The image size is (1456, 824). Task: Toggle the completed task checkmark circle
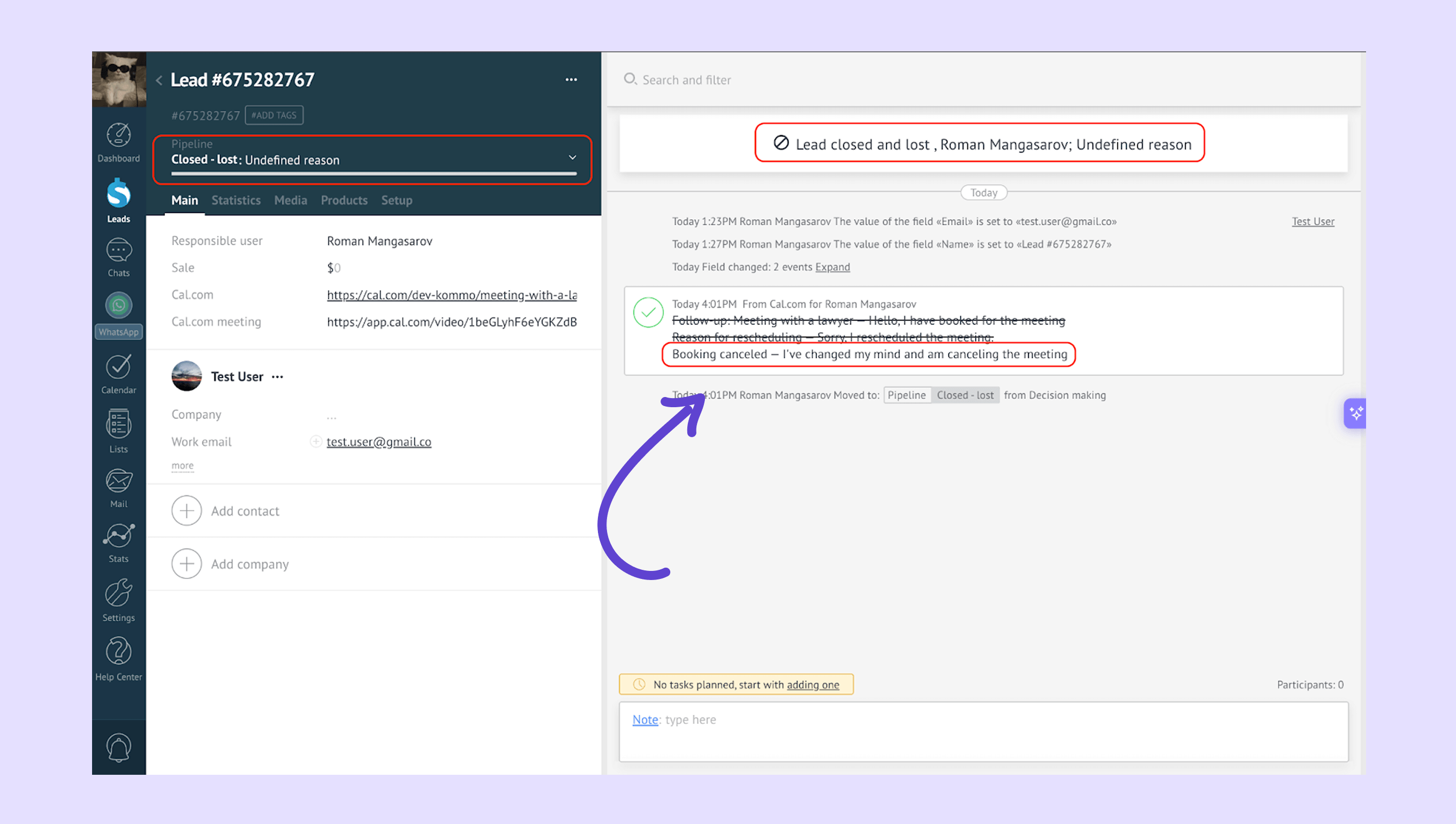click(648, 312)
